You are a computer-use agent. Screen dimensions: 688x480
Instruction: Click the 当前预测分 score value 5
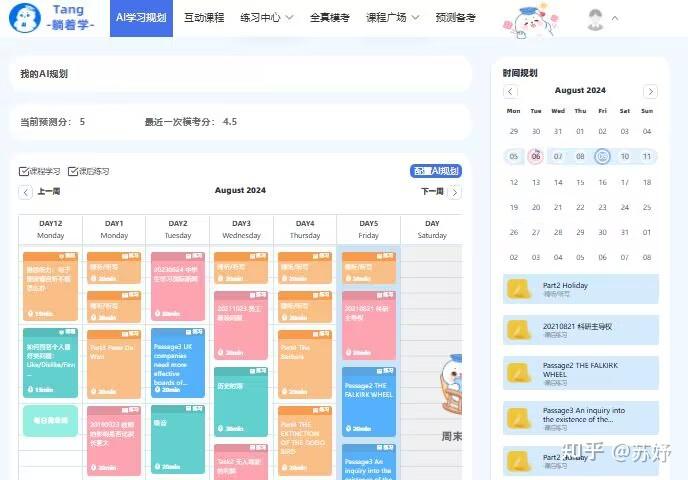tap(82, 122)
